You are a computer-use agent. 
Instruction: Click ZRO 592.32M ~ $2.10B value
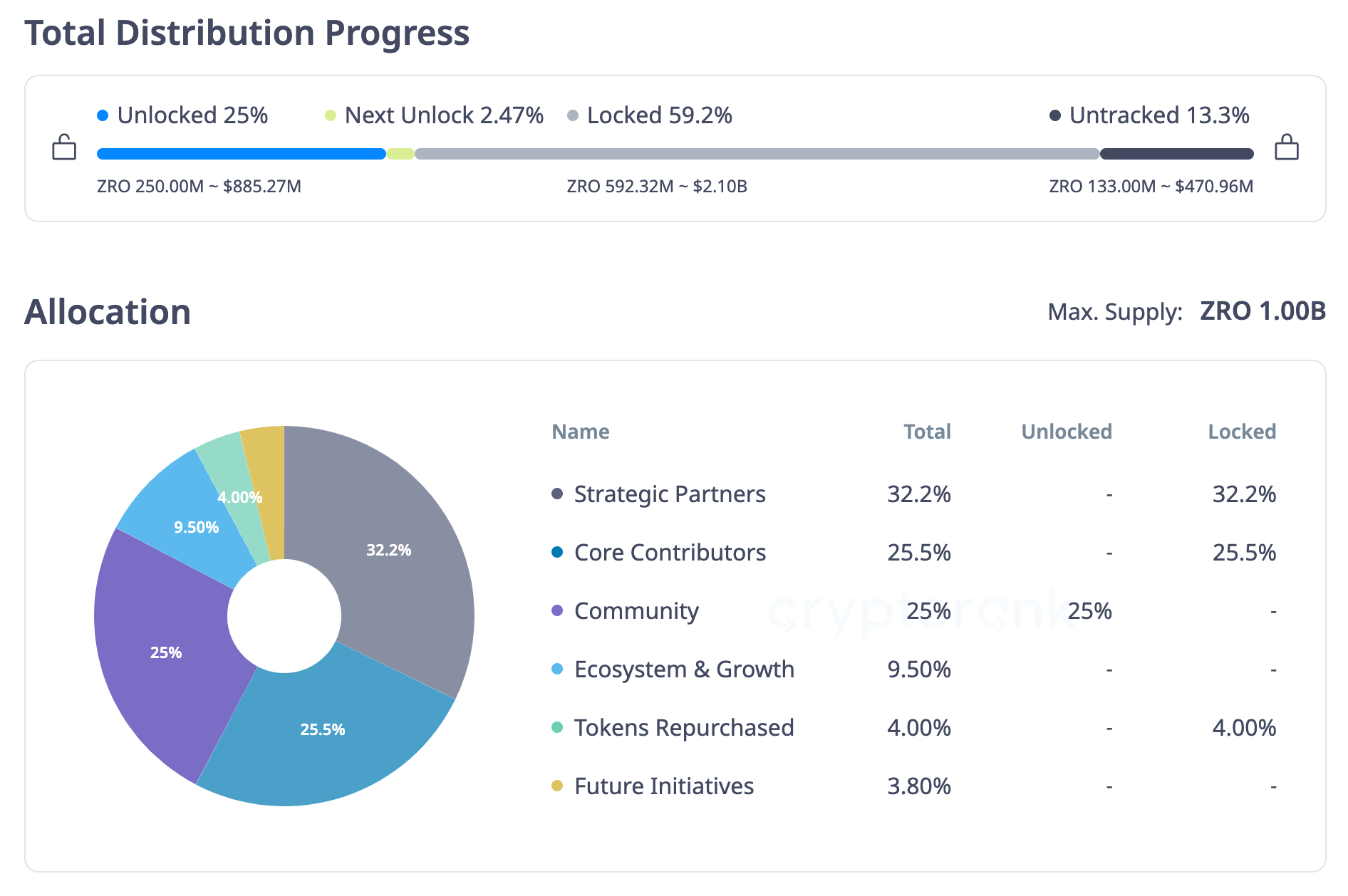[x=657, y=187]
